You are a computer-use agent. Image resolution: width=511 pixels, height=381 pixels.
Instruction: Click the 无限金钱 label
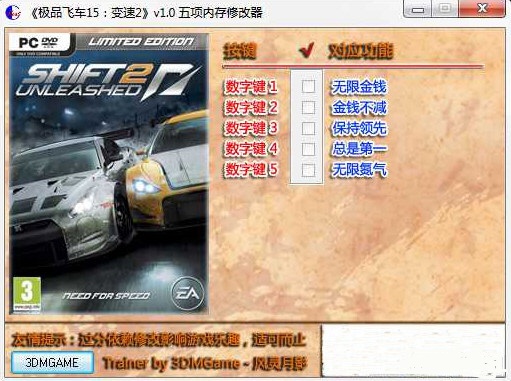[x=359, y=87]
